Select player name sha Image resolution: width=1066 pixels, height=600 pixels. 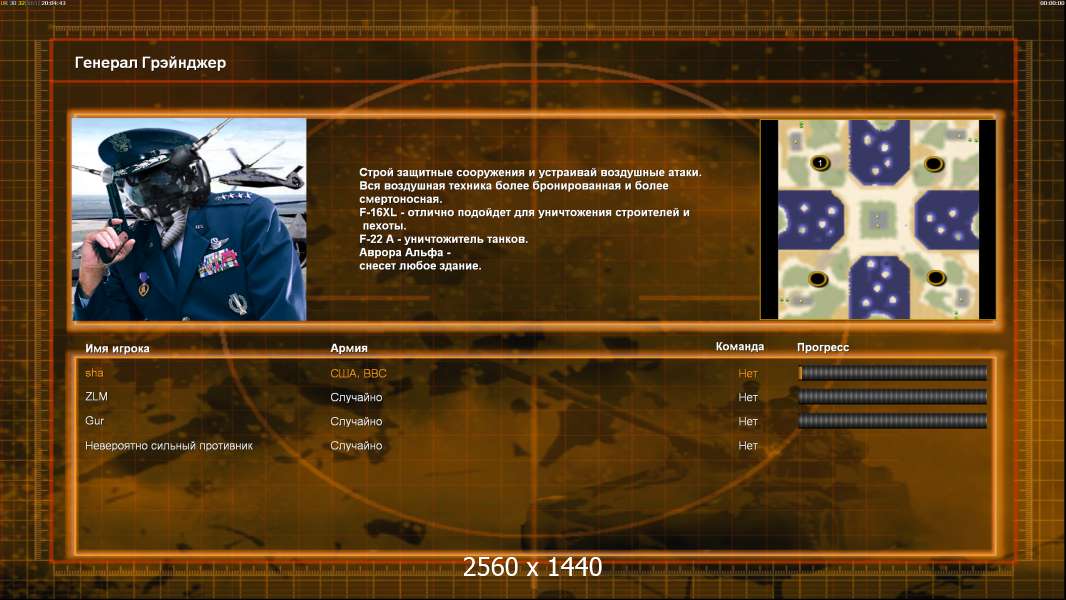pyautogui.click(x=94, y=372)
